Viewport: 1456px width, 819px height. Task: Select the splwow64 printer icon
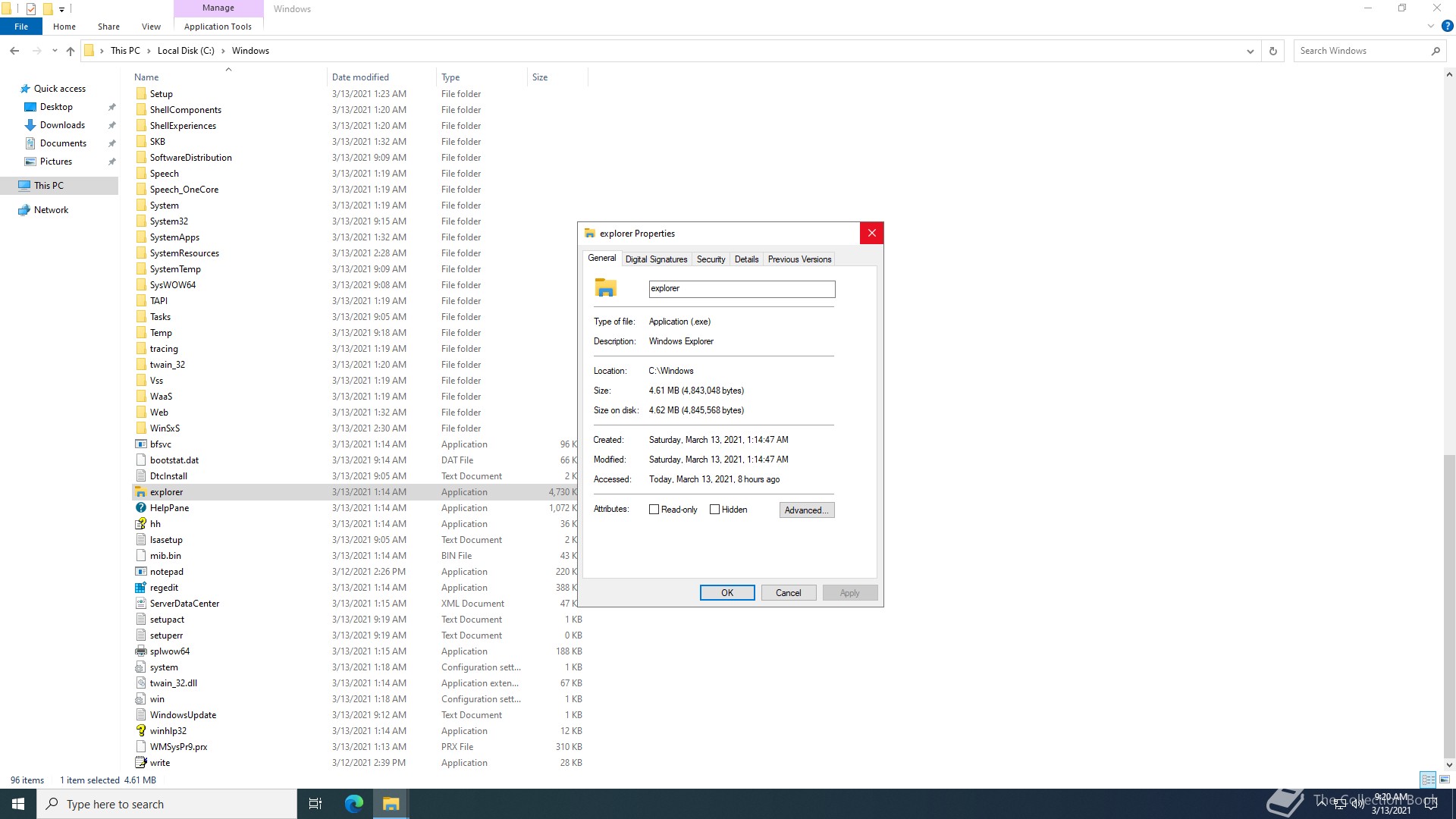coord(141,651)
